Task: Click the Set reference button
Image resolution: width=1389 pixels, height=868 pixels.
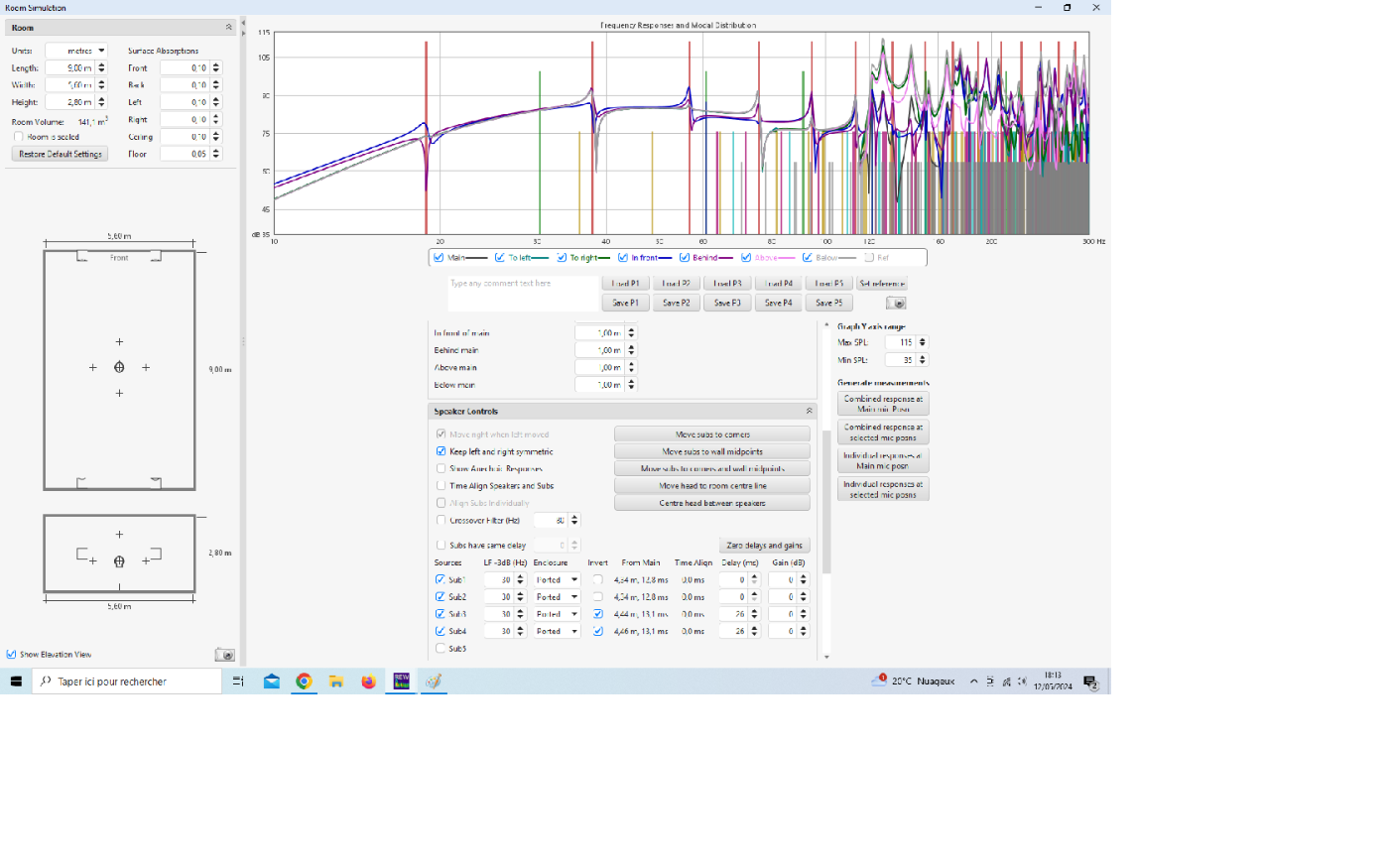Action: tap(881, 284)
